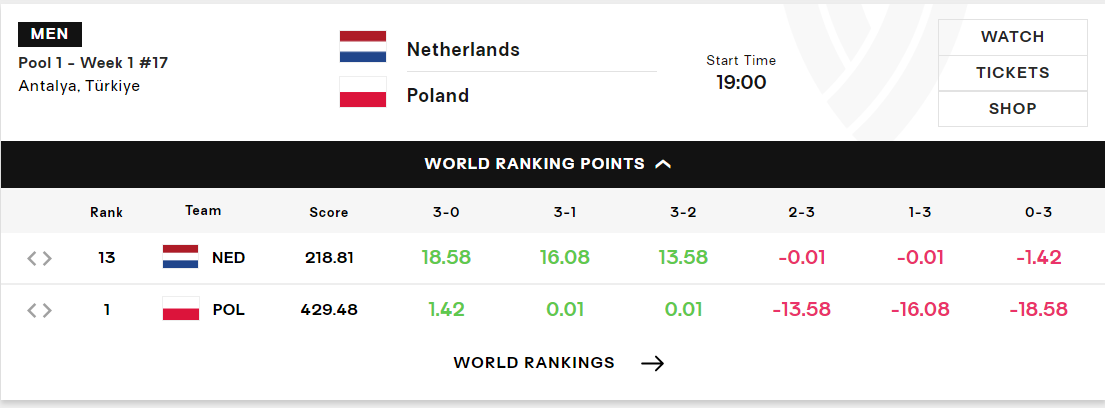Viewport: 1105px width, 408px height.
Task: Click the Poland flag in match header
Action: tap(363, 92)
